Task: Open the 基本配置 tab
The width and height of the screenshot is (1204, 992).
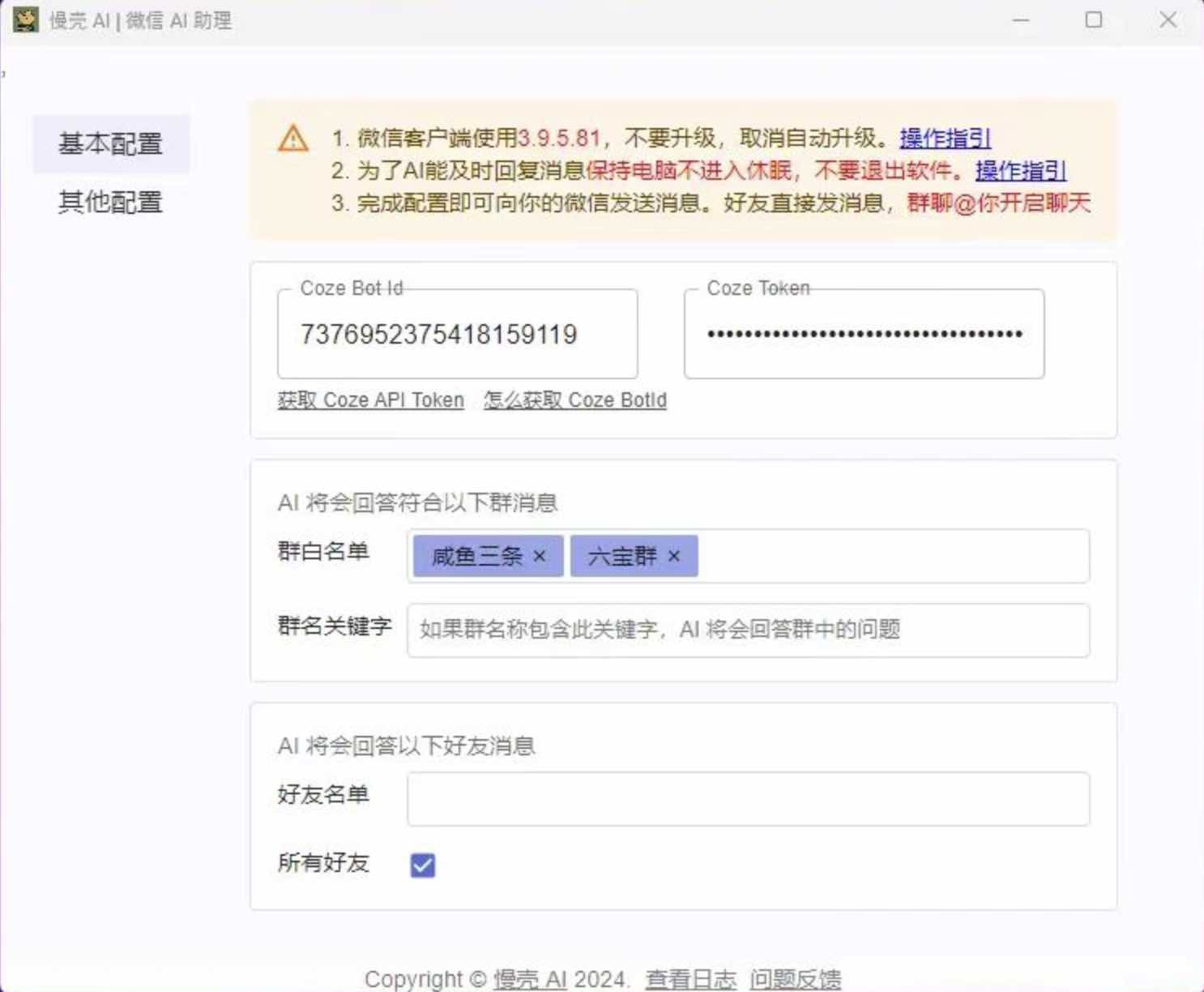Action: click(x=111, y=143)
